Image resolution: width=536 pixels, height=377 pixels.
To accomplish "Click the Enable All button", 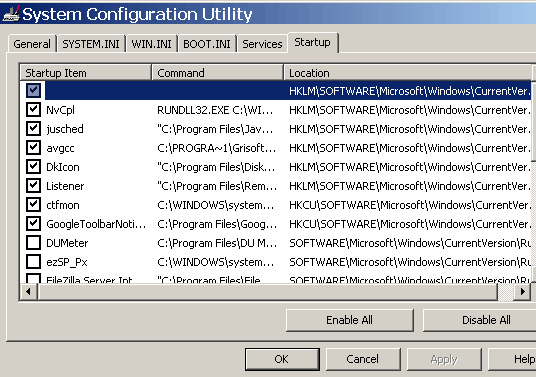I will pyautogui.click(x=350, y=320).
